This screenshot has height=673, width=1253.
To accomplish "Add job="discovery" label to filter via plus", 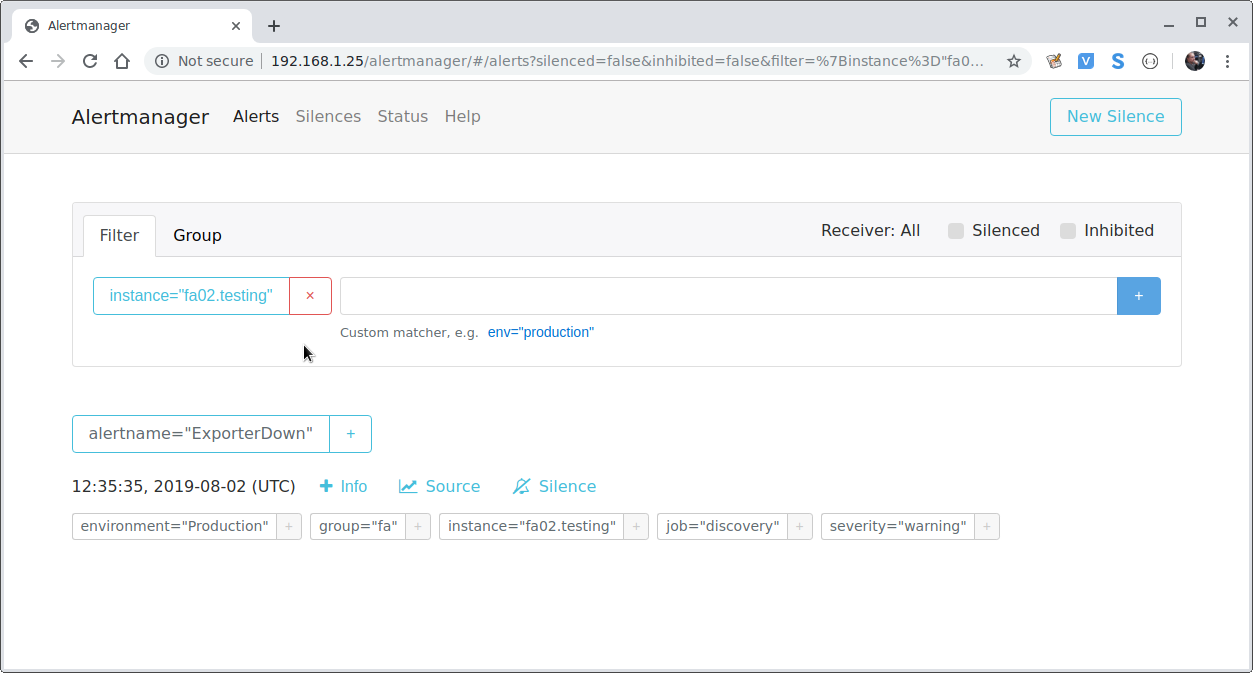I will 799,526.
